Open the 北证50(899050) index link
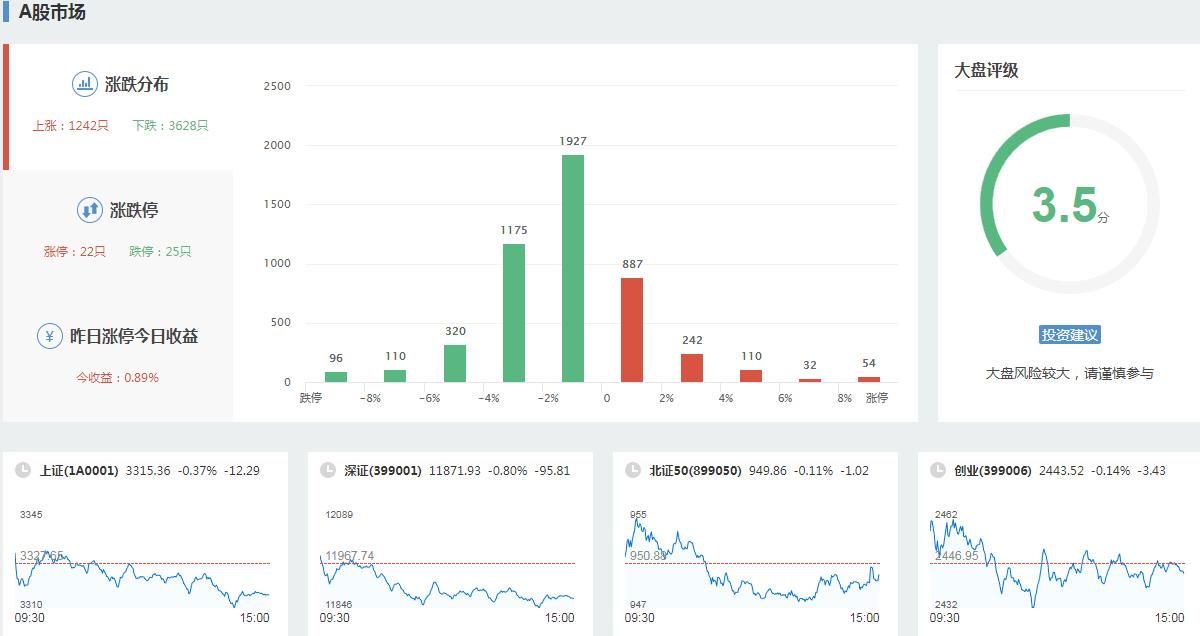Image resolution: width=1200 pixels, height=636 pixels. coord(695,470)
